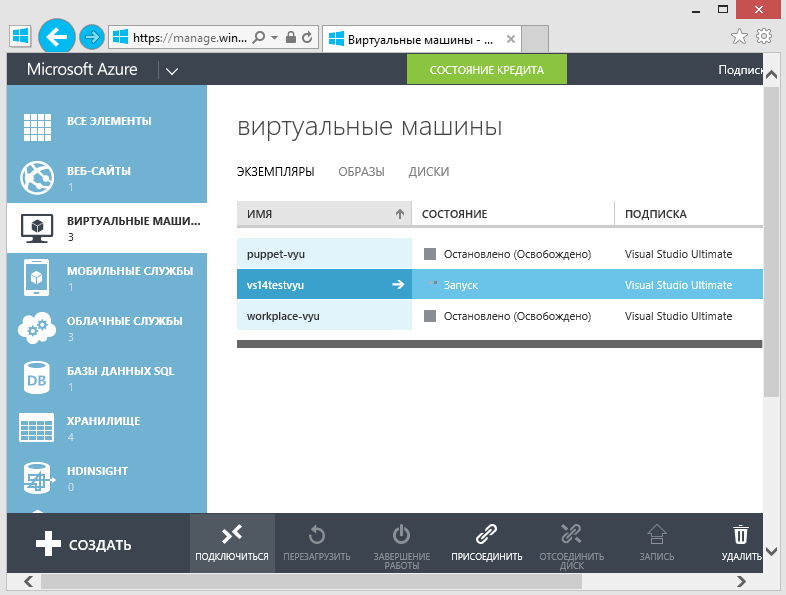The height and width of the screenshot is (595, 786).
Task: Select the puppet-vyu virtual machine
Action: pos(324,254)
